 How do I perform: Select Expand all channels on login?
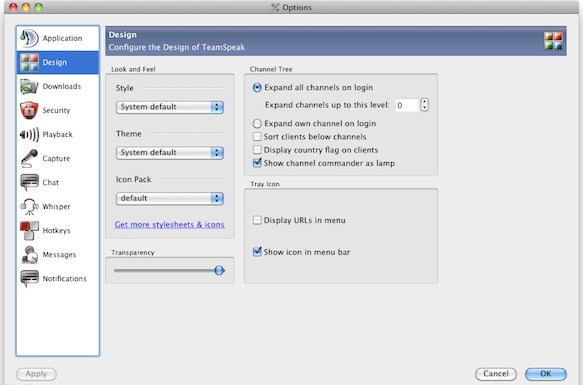[257, 88]
